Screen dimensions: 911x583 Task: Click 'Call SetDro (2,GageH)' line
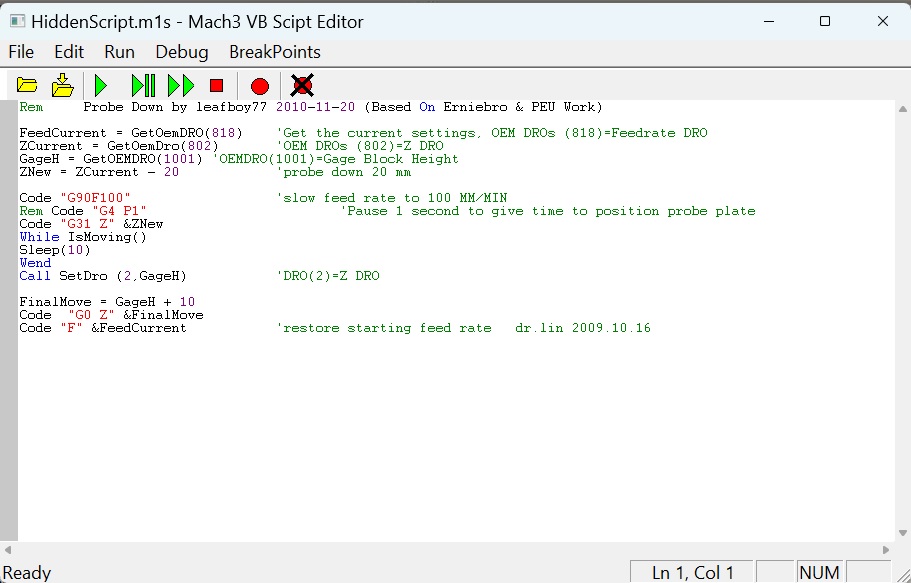pos(102,276)
